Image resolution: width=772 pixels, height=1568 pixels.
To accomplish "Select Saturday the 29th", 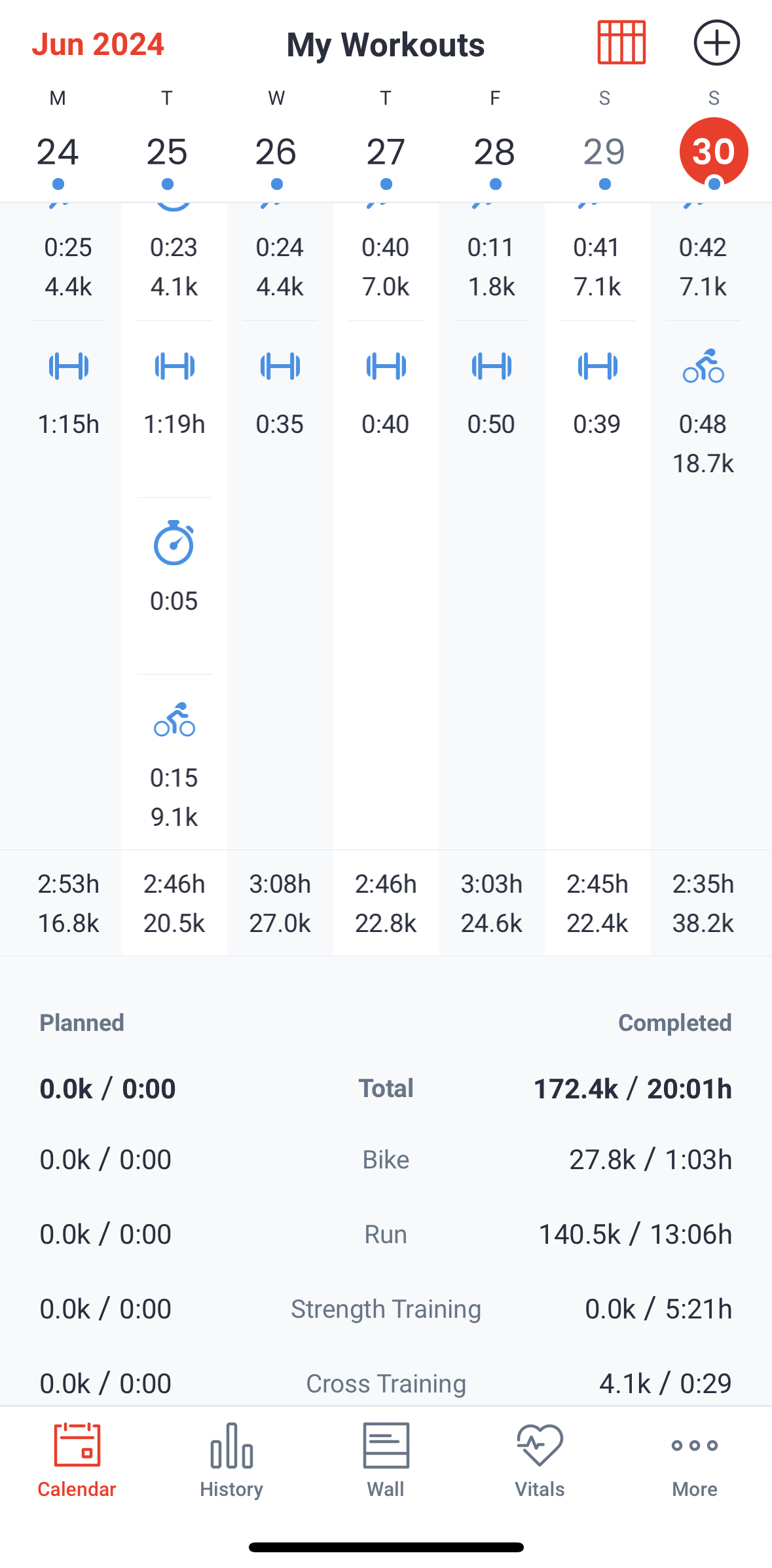I will pyautogui.click(x=604, y=153).
